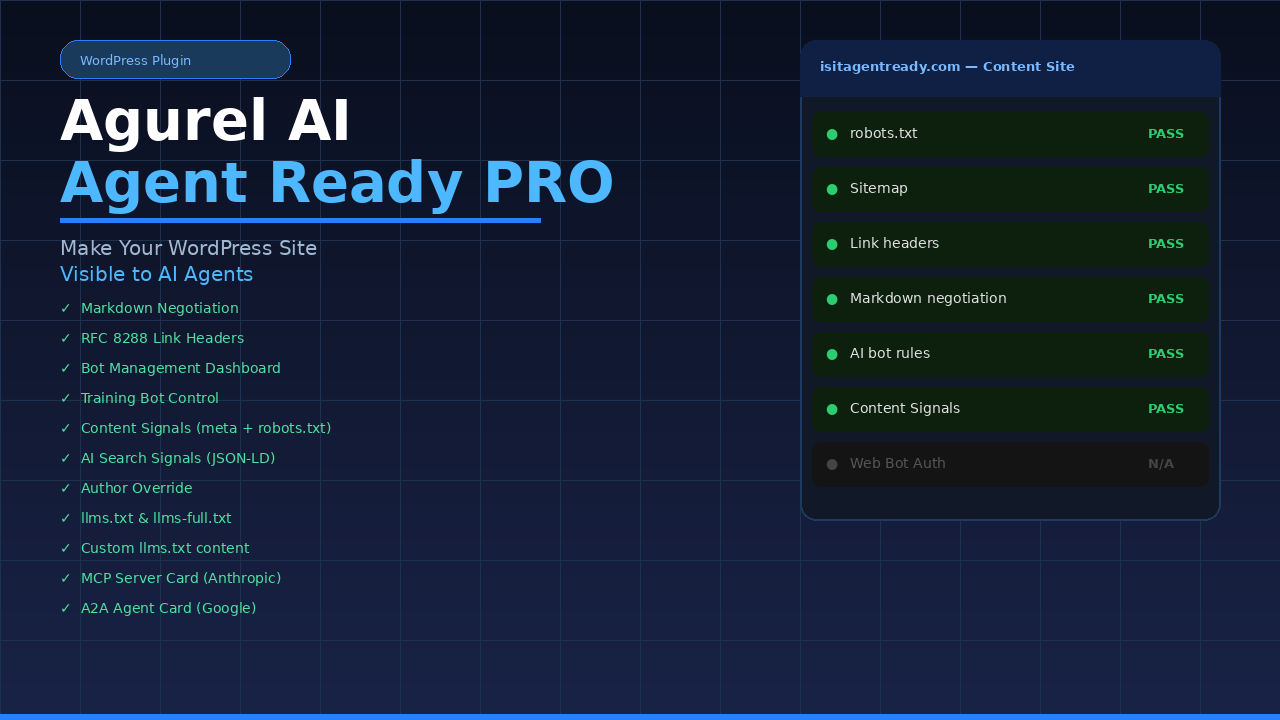Click the WordPress Plugin badge
The height and width of the screenshot is (720, 1280).
[x=175, y=60]
